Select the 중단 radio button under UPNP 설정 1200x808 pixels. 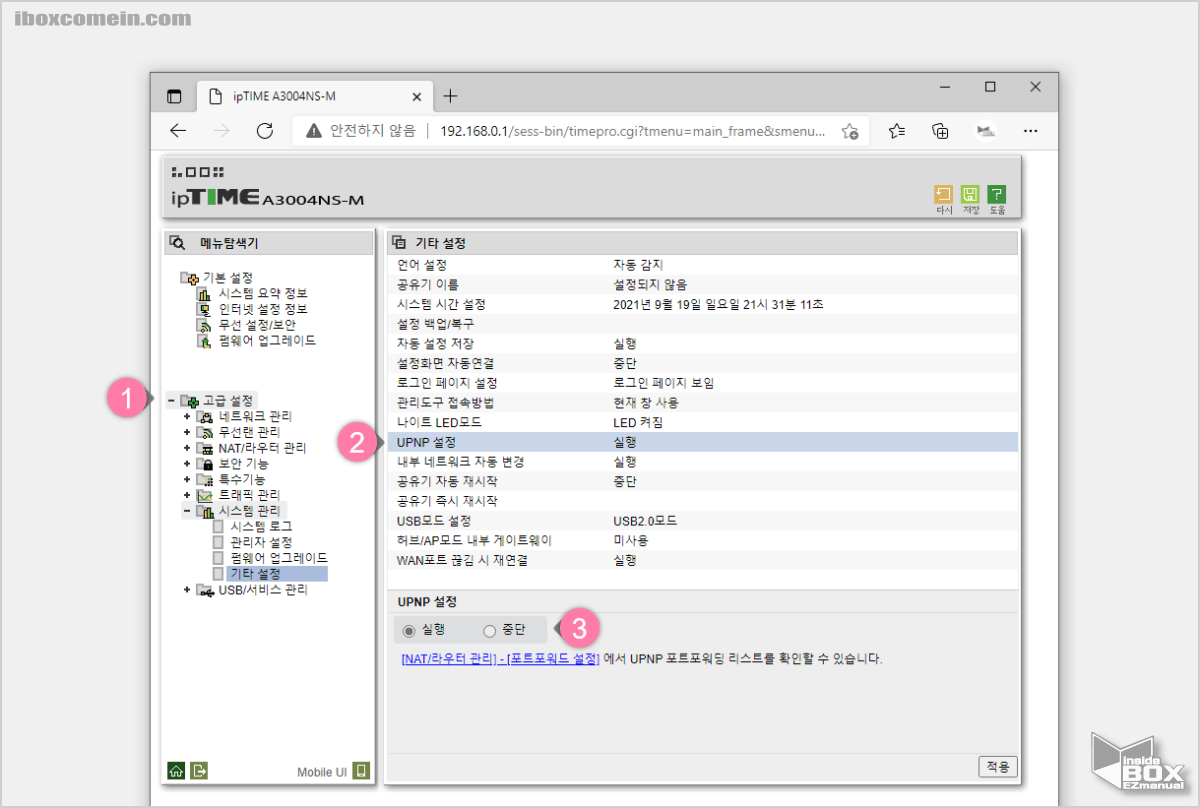(490, 630)
